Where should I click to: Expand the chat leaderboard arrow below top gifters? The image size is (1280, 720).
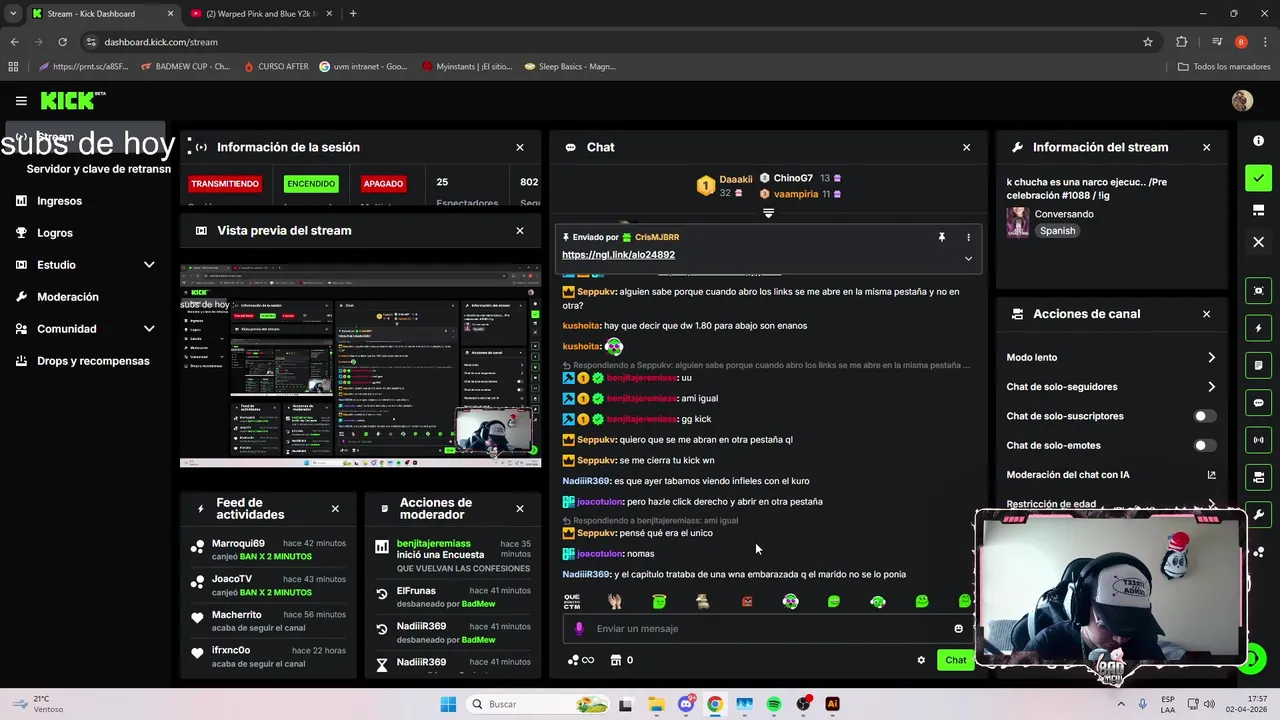pyautogui.click(x=768, y=213)
